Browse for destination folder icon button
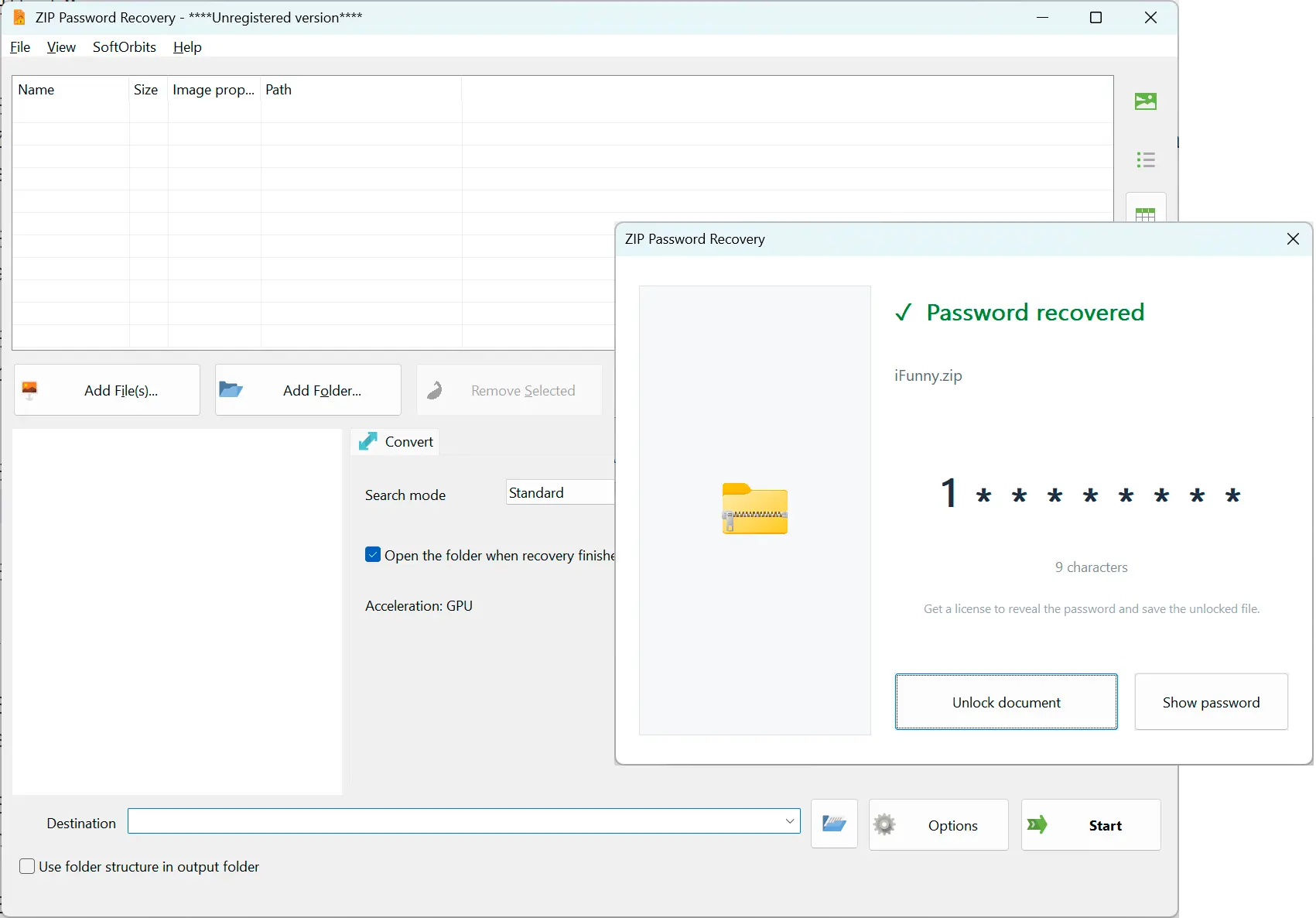The image size is (1316, 918). click(834, 824)
